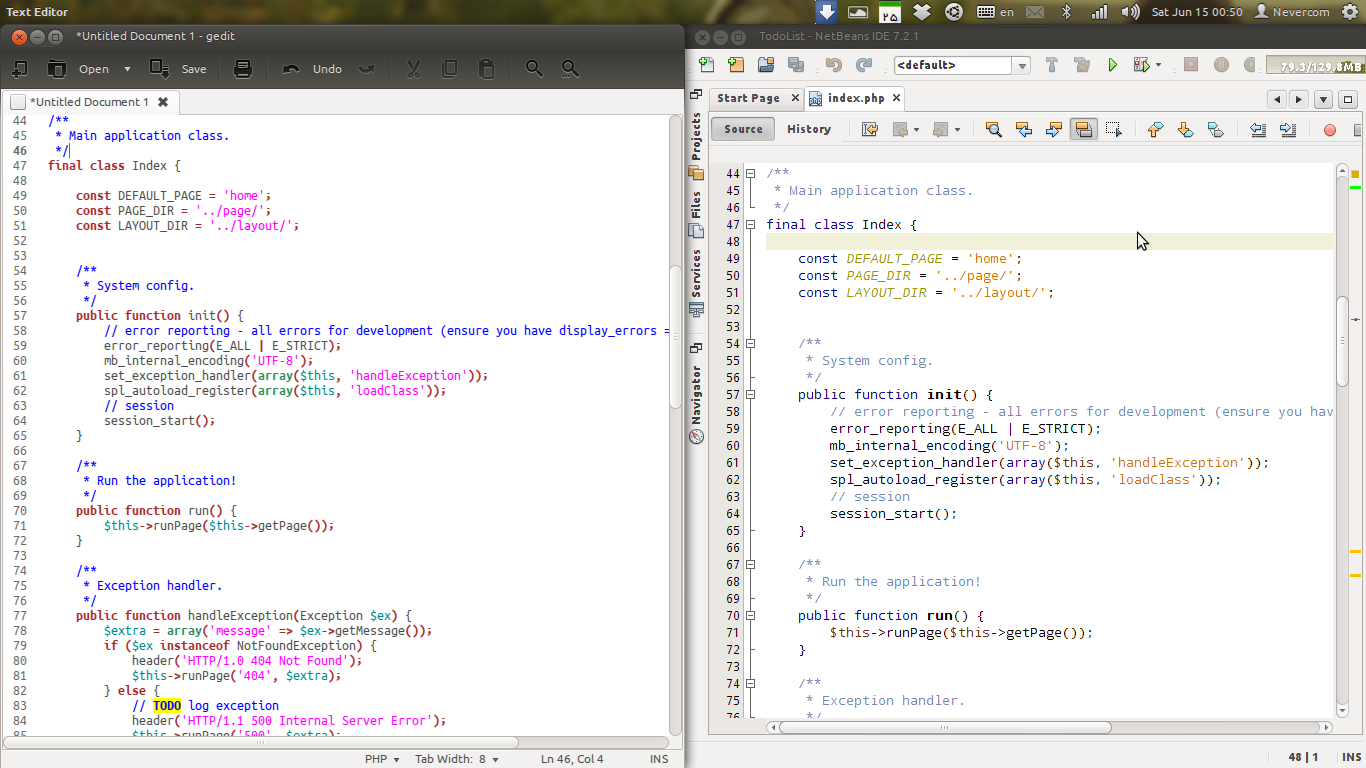Click gedit's Find magnifier icon
The height and width of the screenshot is (768, 1366).
[534, 69]
